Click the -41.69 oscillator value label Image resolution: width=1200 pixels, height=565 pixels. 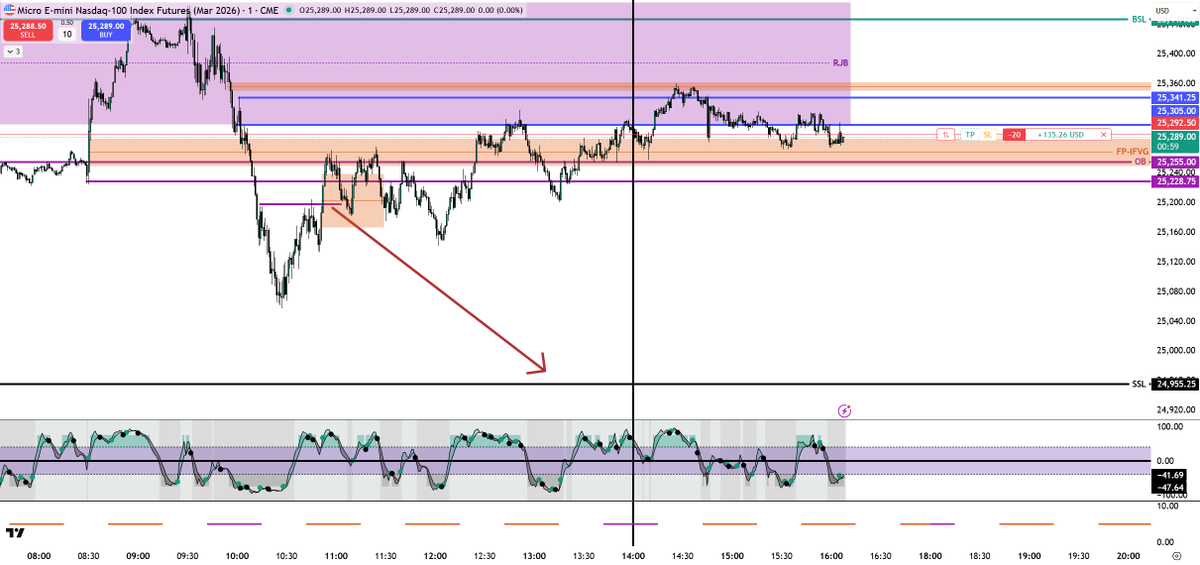(1171, 474)
